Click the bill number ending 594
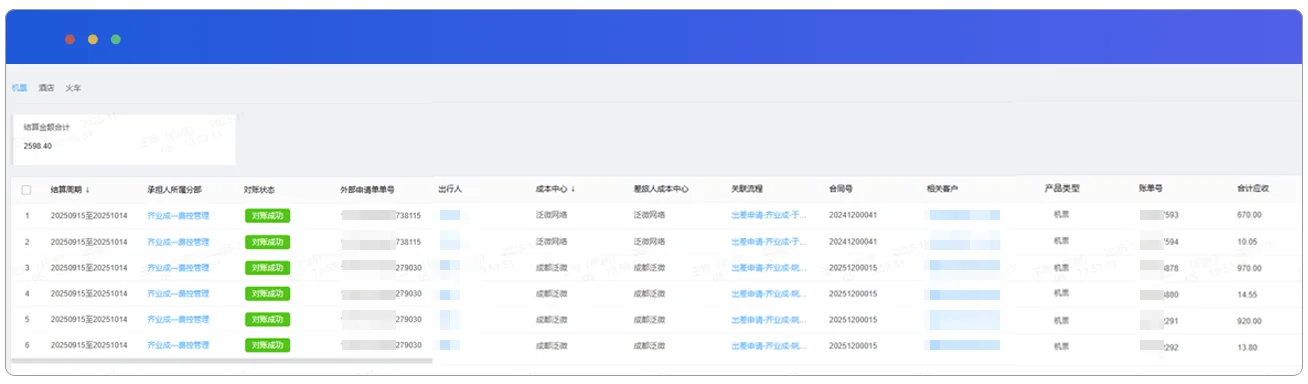1308x384 pixels. pyautogui.click(x=1159, y=242)
